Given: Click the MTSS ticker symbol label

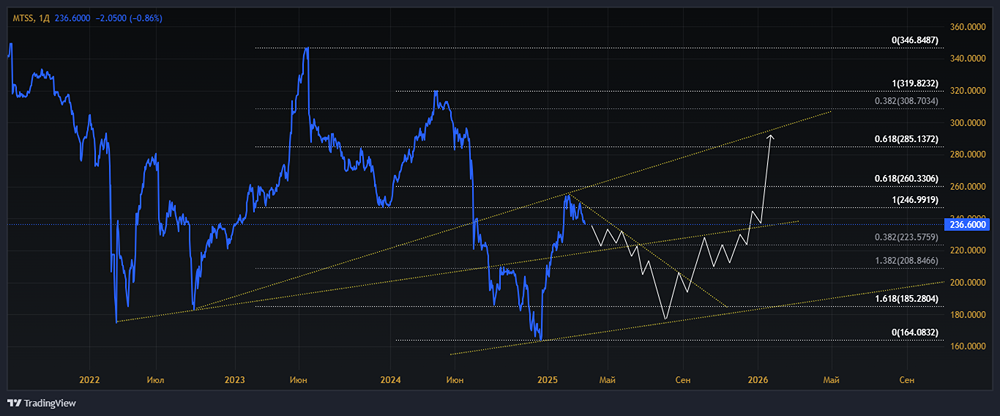Looking at the screenshot, I should (x=22, y=19).
